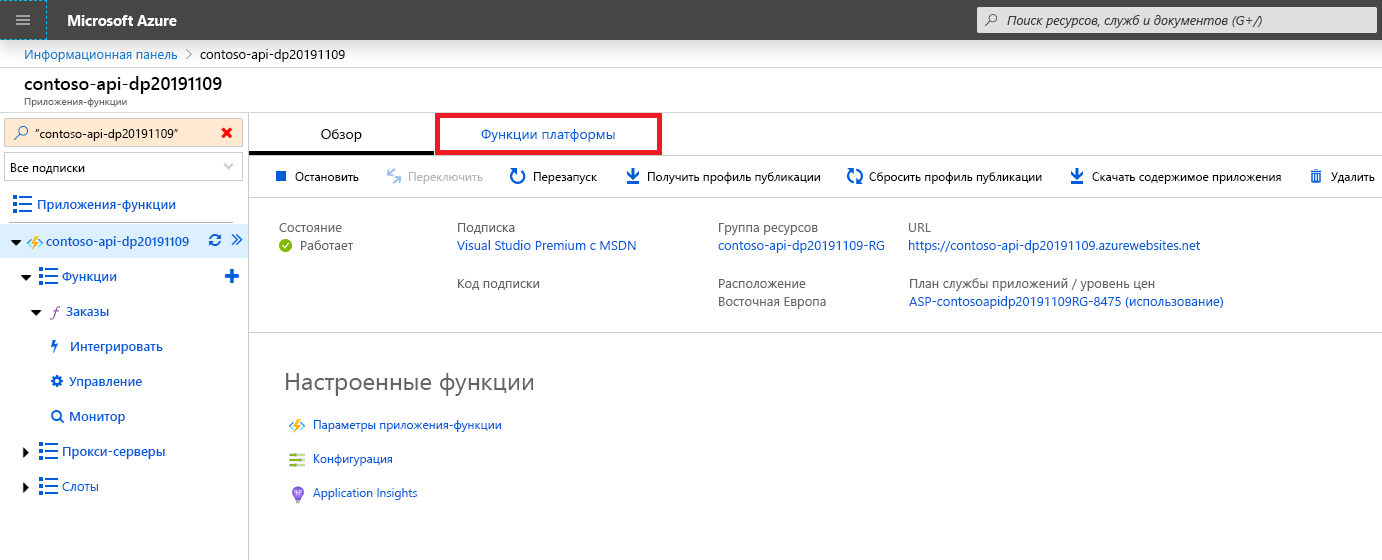Click the Сбросить профиль публикации button label
1382x560 pixels.
tap(955, 177)
